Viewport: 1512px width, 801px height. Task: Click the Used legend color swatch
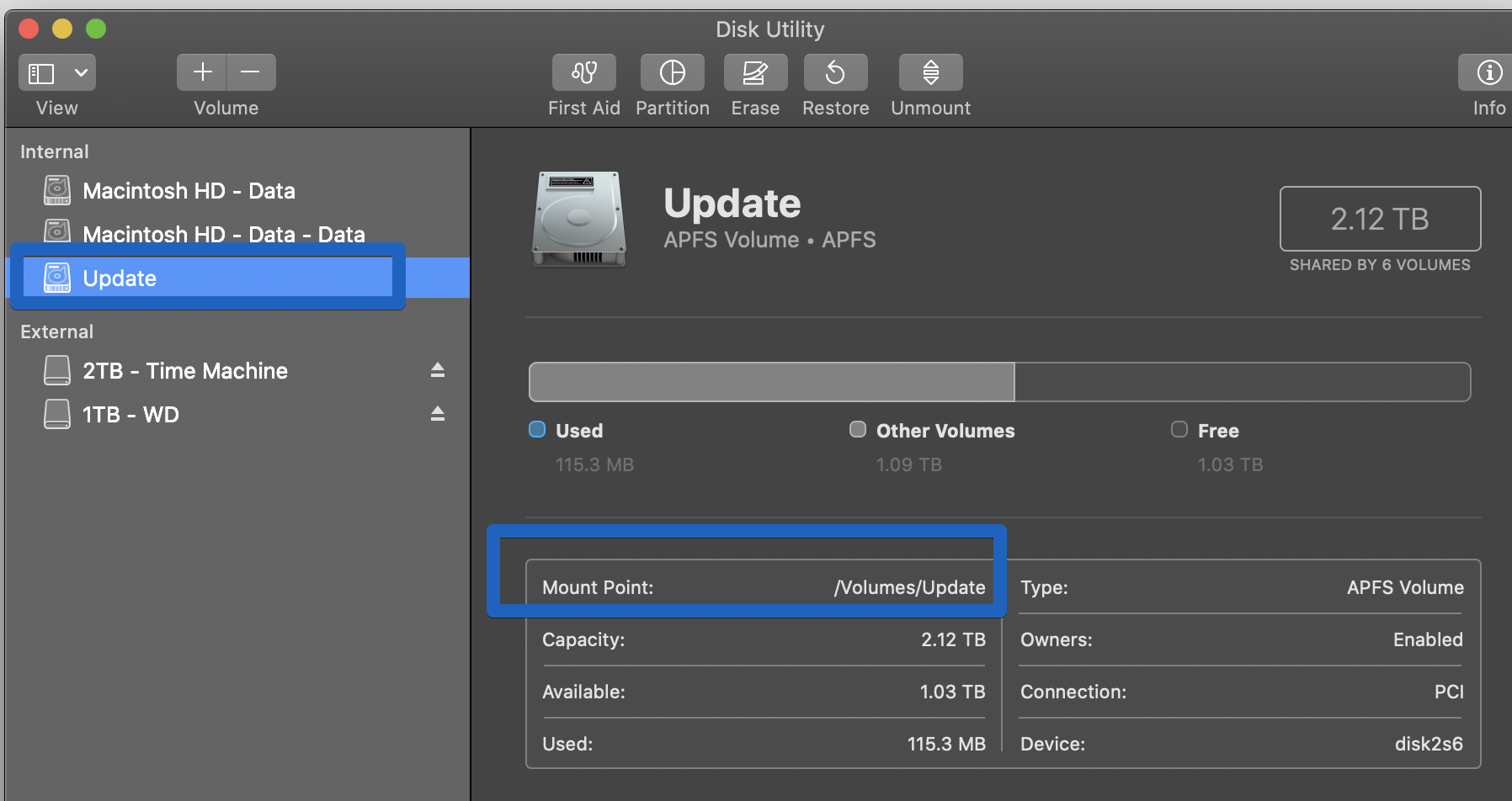(537, 430)
